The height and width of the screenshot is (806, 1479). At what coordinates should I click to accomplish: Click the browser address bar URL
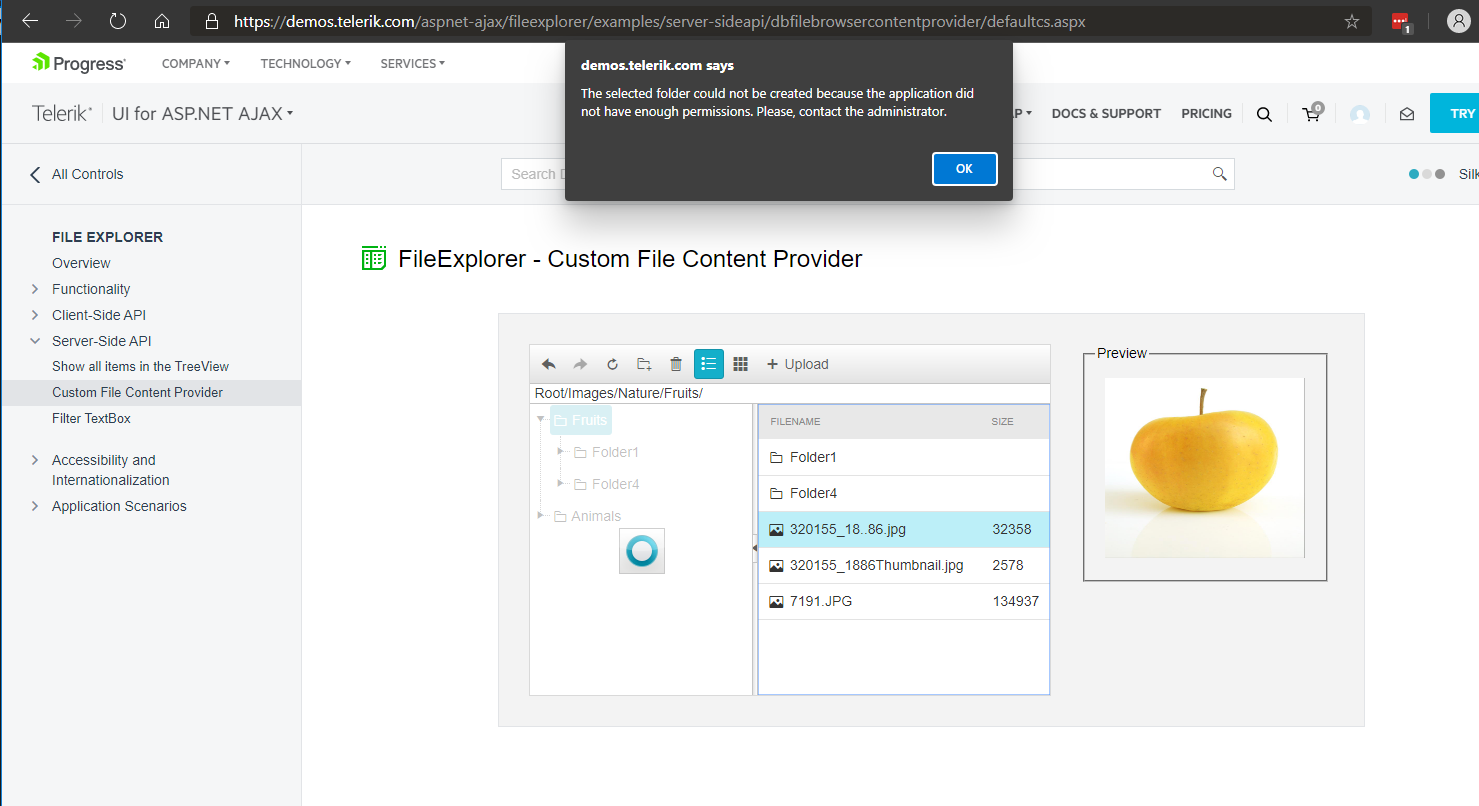click(x=659, y=21)
